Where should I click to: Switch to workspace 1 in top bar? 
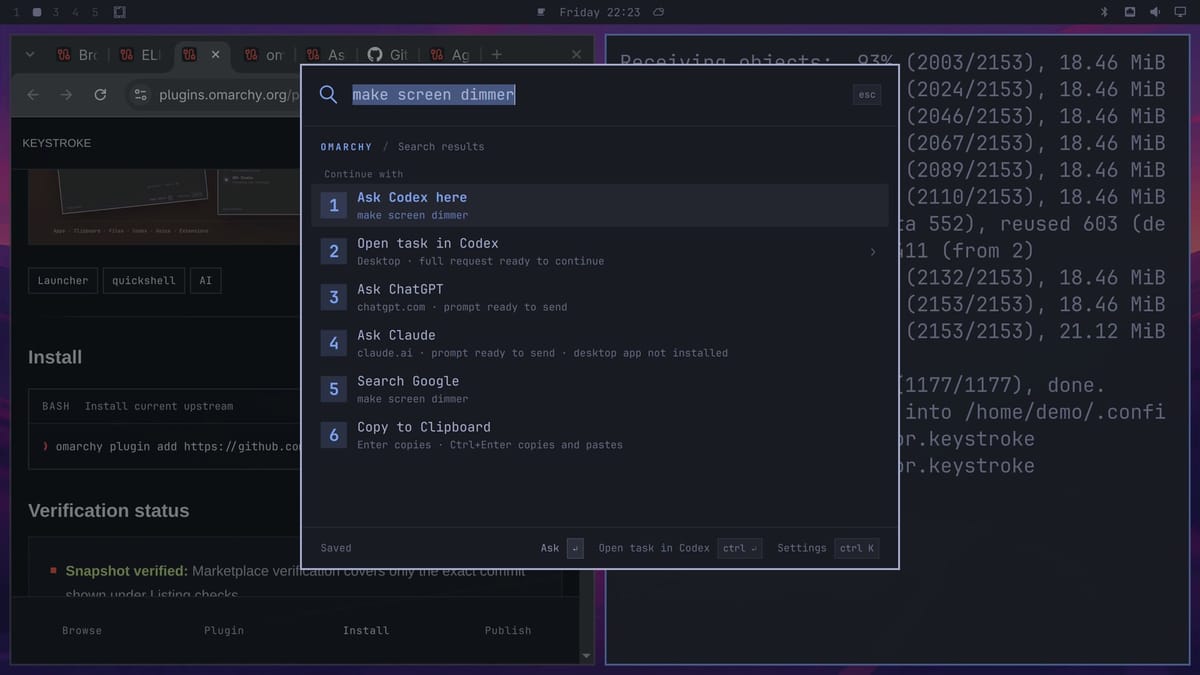(x=16, y=12)
